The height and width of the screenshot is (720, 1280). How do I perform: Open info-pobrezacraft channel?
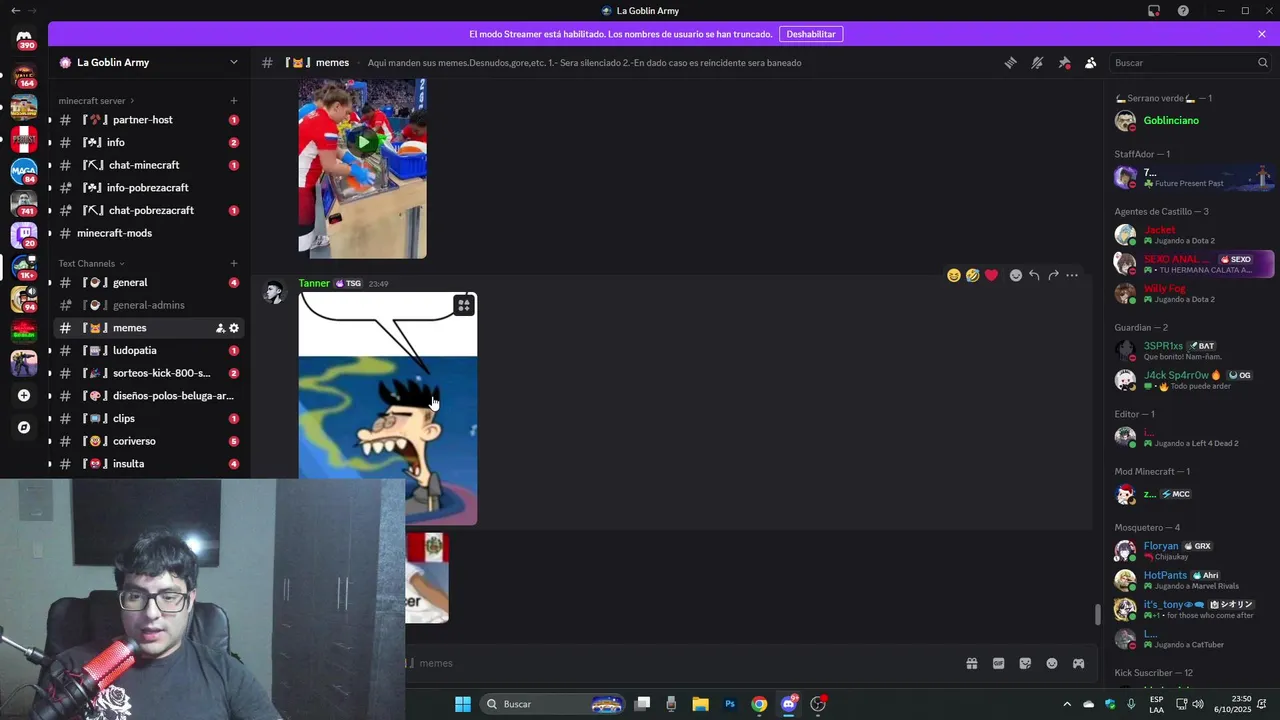[148, 188]
